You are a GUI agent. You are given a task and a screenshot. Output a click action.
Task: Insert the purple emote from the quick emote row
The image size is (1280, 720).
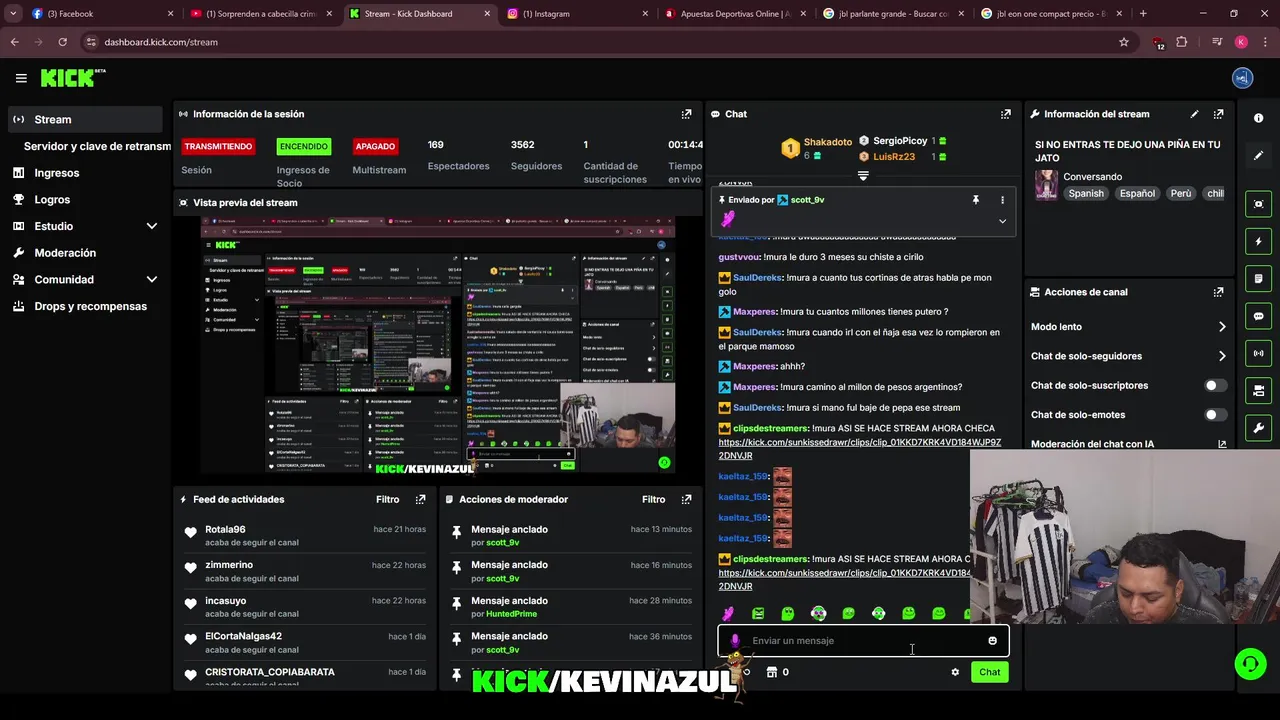click(x=728, y=613)
